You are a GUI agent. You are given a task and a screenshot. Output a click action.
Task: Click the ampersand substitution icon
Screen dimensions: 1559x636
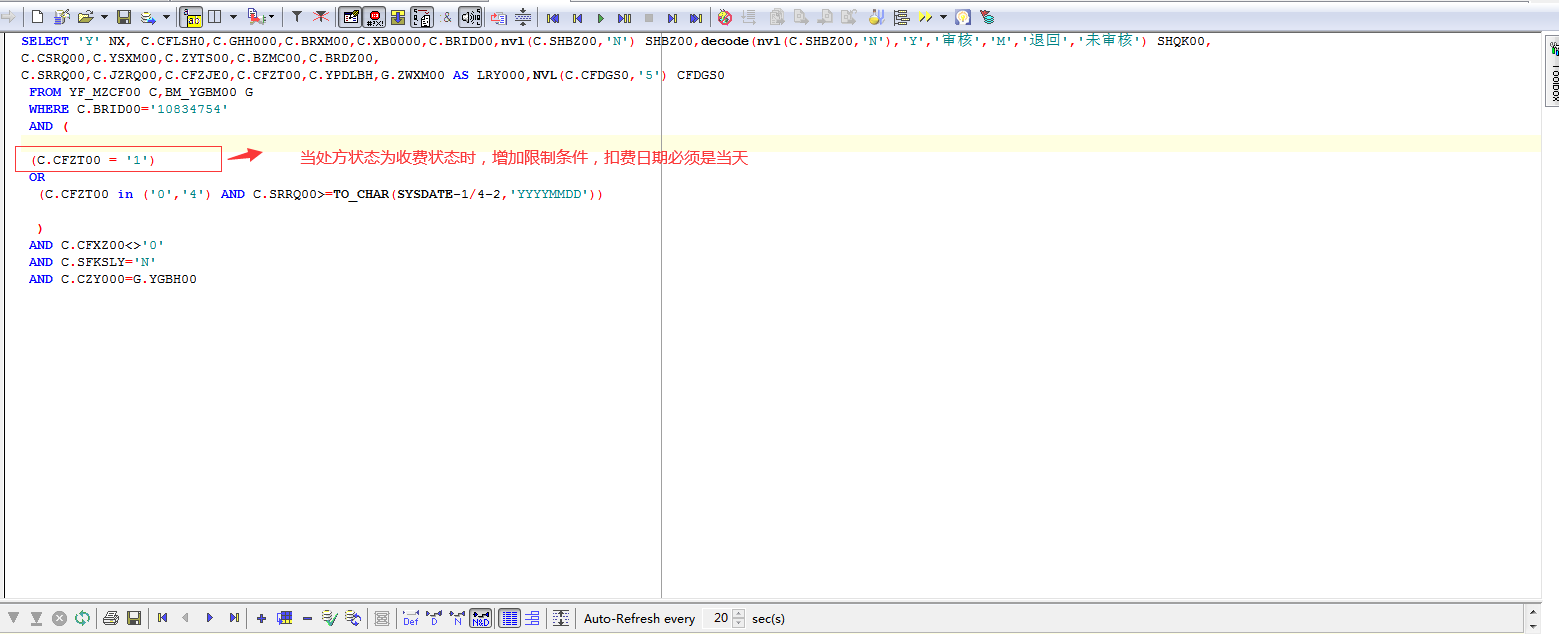447,17
